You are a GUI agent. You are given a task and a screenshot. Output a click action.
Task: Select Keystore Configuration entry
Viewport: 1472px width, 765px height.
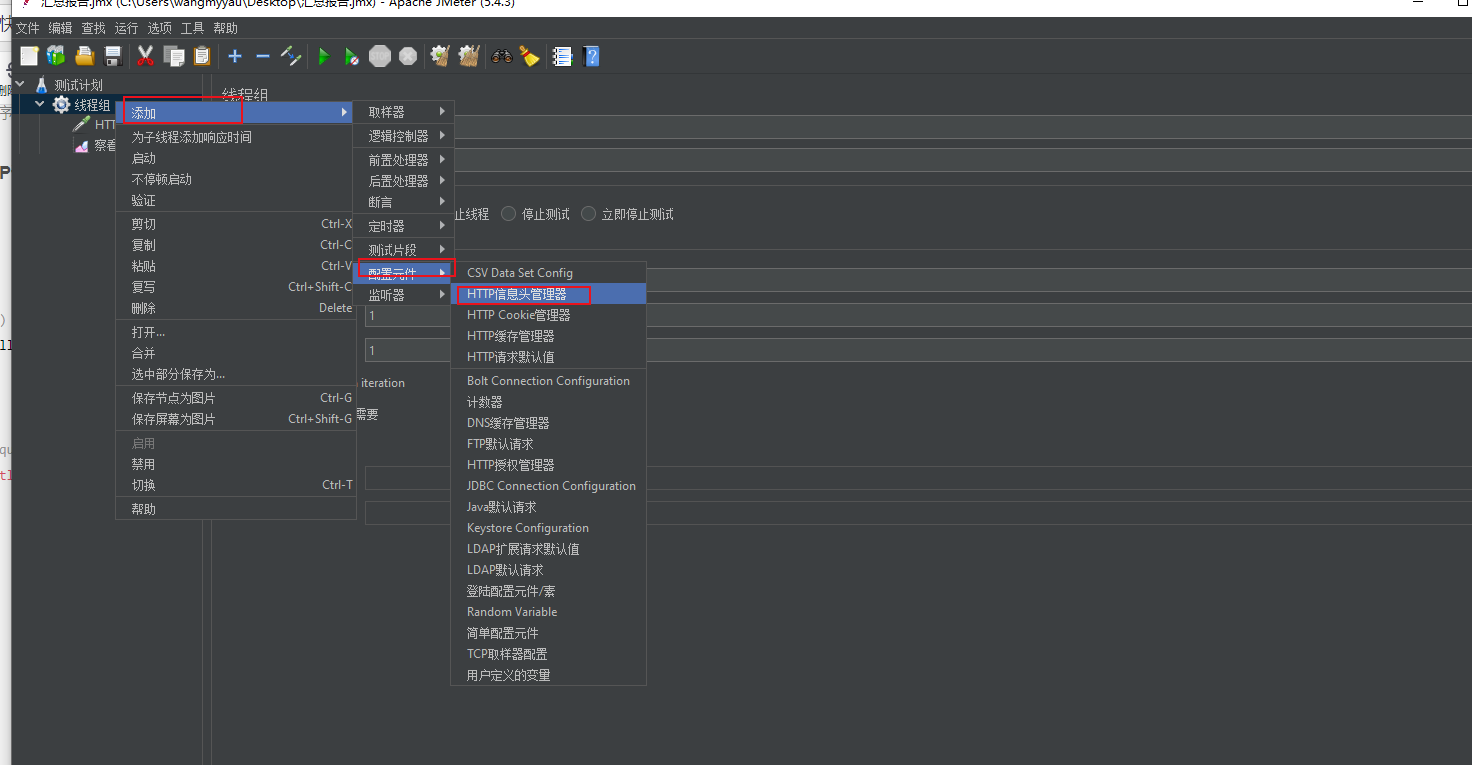pos(548,528)
